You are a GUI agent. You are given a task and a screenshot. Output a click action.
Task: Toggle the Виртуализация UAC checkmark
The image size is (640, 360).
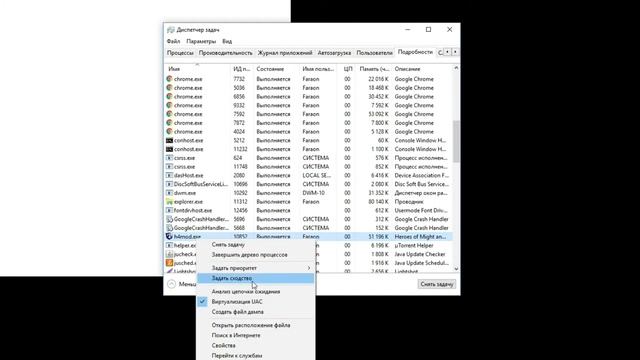point(202,302)
